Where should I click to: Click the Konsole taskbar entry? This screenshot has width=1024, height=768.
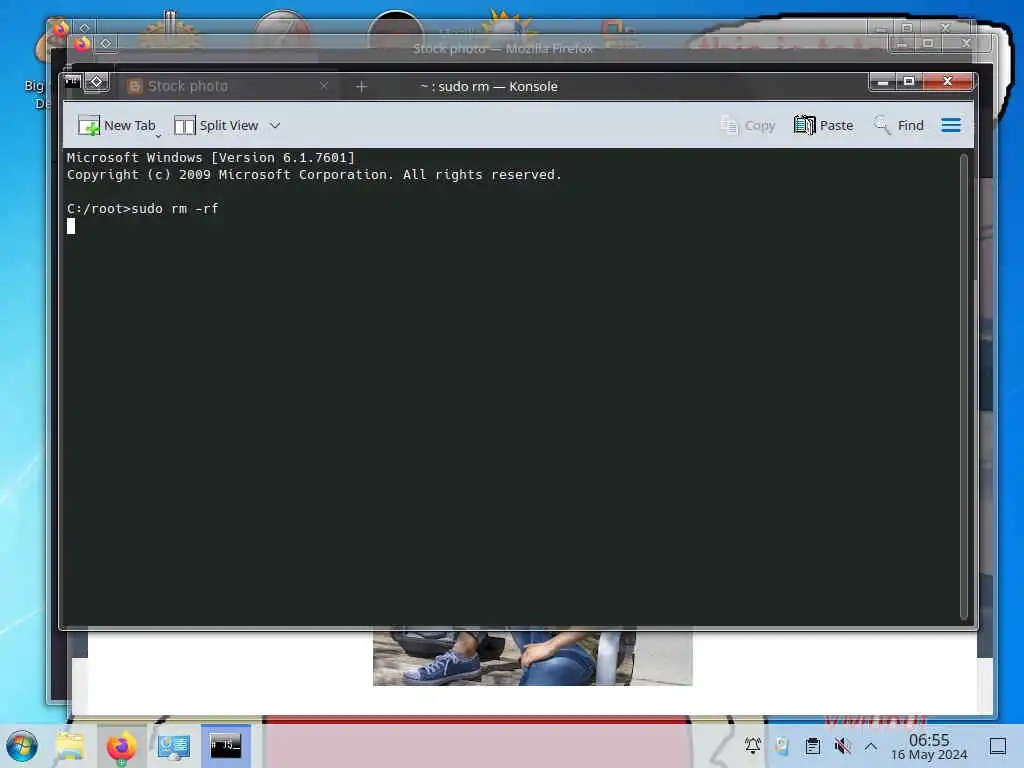pos(225,746)
